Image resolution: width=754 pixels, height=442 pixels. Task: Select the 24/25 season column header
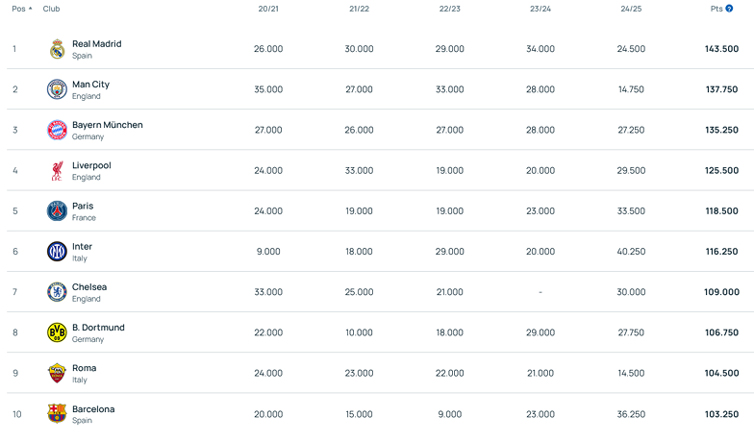point(631,9)
